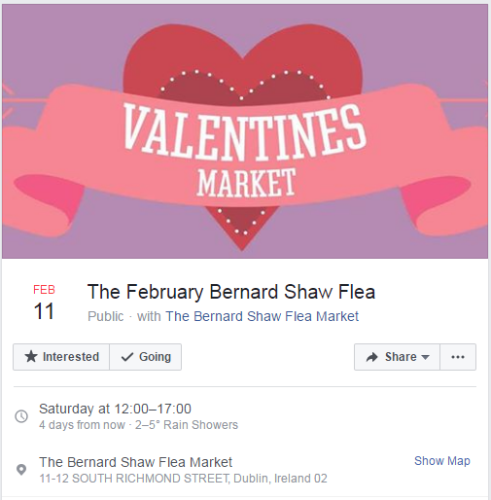Expand the Share dropdown arrow
491x500 pixels.
tap(425, 357)
